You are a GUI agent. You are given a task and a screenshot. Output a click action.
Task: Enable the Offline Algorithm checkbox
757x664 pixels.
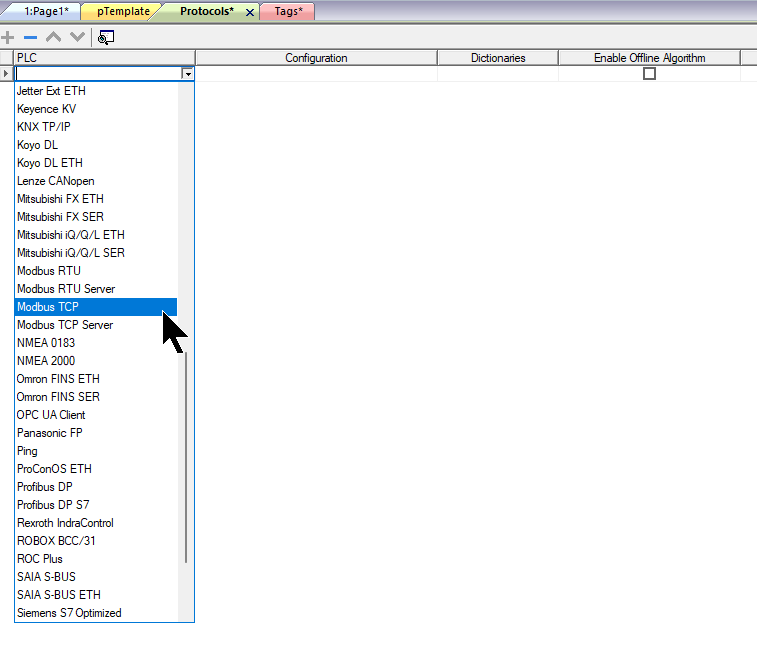649,74
